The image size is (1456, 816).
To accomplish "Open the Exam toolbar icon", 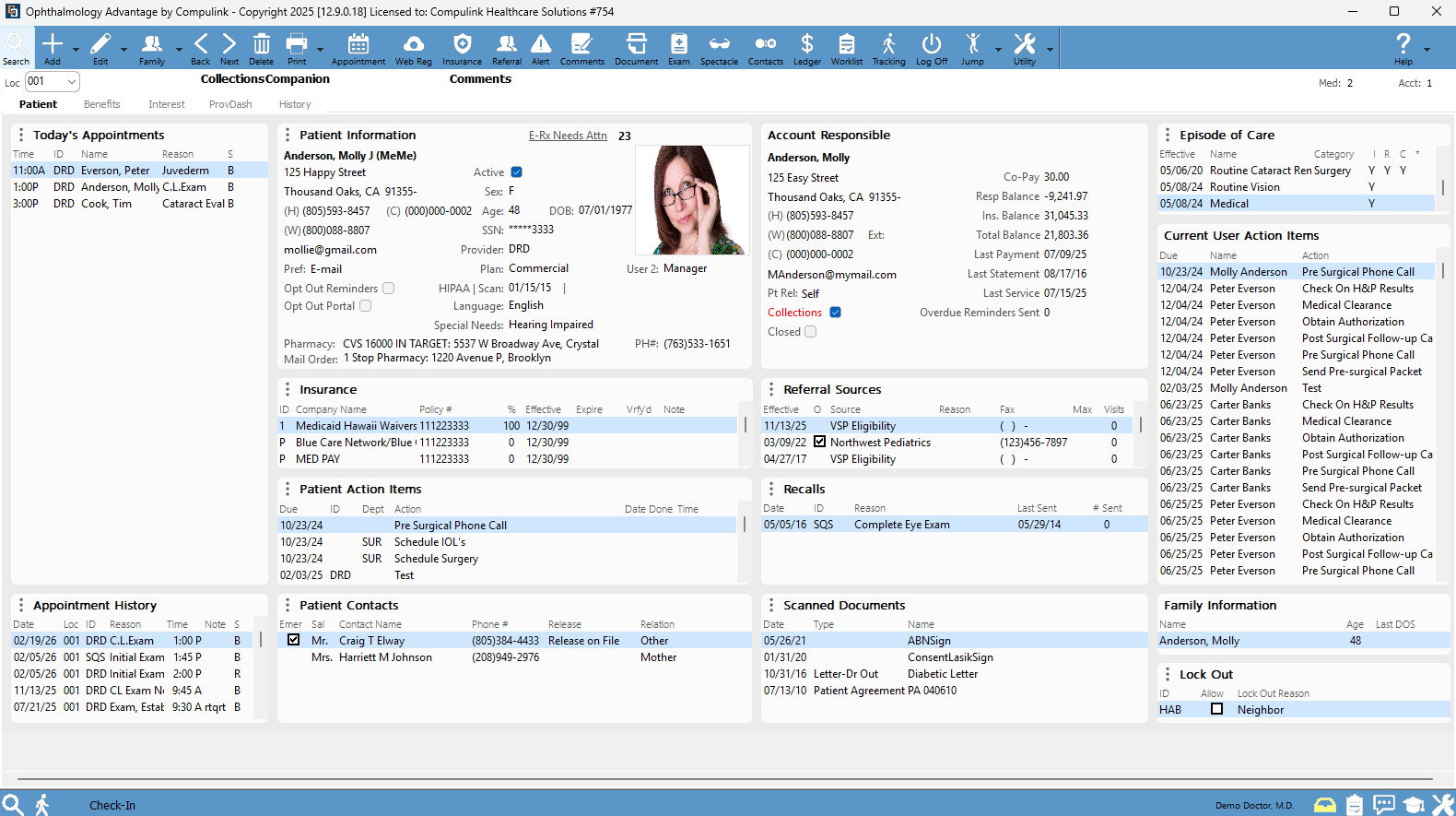I will [x=678, y=48].
